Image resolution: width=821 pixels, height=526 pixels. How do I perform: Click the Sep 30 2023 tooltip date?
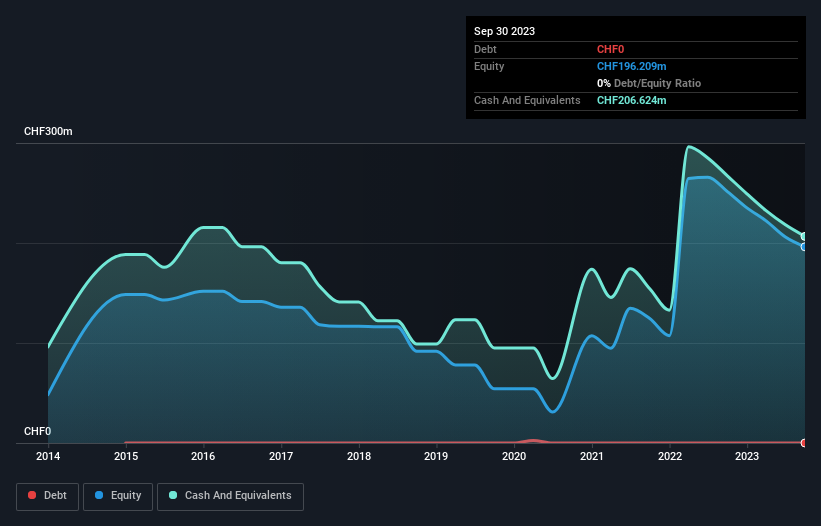[x=504, y=31]
